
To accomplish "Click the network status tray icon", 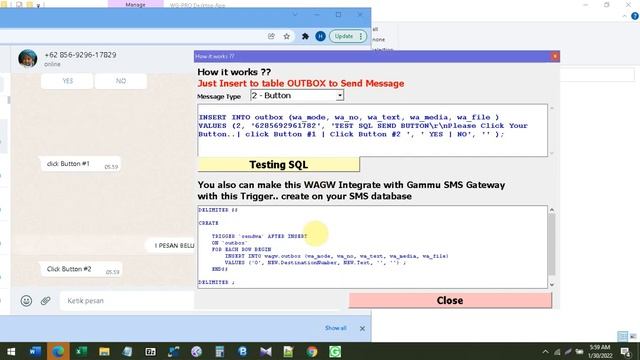I will click(x=557, y=351).
